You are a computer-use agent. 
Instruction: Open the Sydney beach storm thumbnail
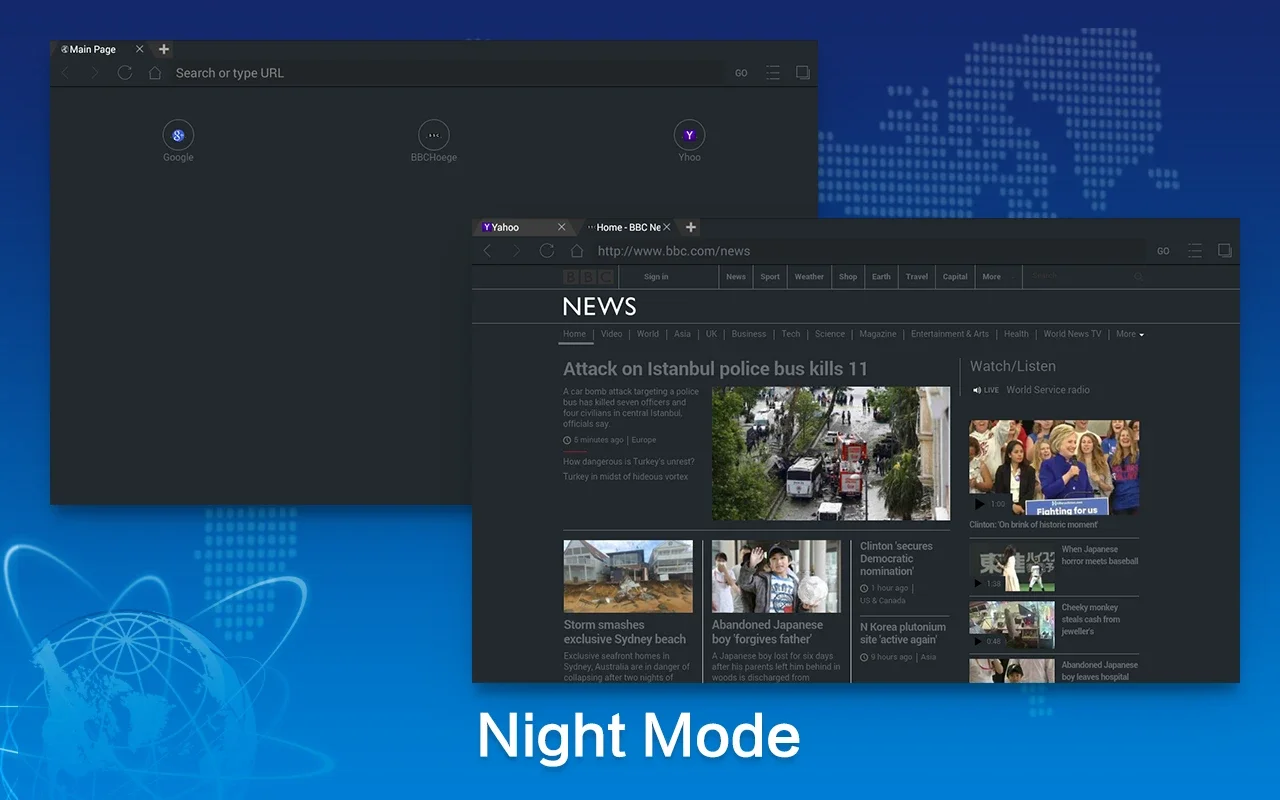[628, 576]
